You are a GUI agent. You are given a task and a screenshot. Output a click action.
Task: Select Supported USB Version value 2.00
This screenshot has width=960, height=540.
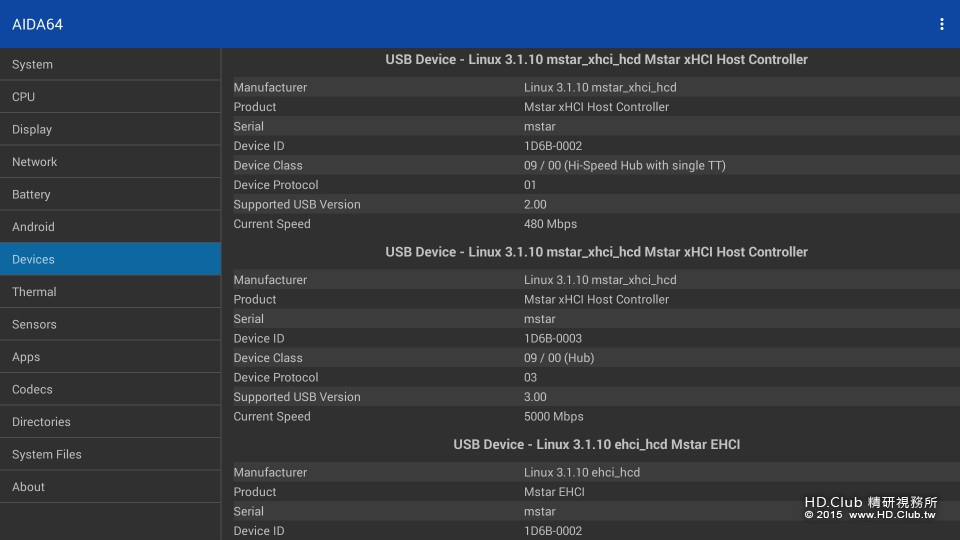[x=535, y=204]
